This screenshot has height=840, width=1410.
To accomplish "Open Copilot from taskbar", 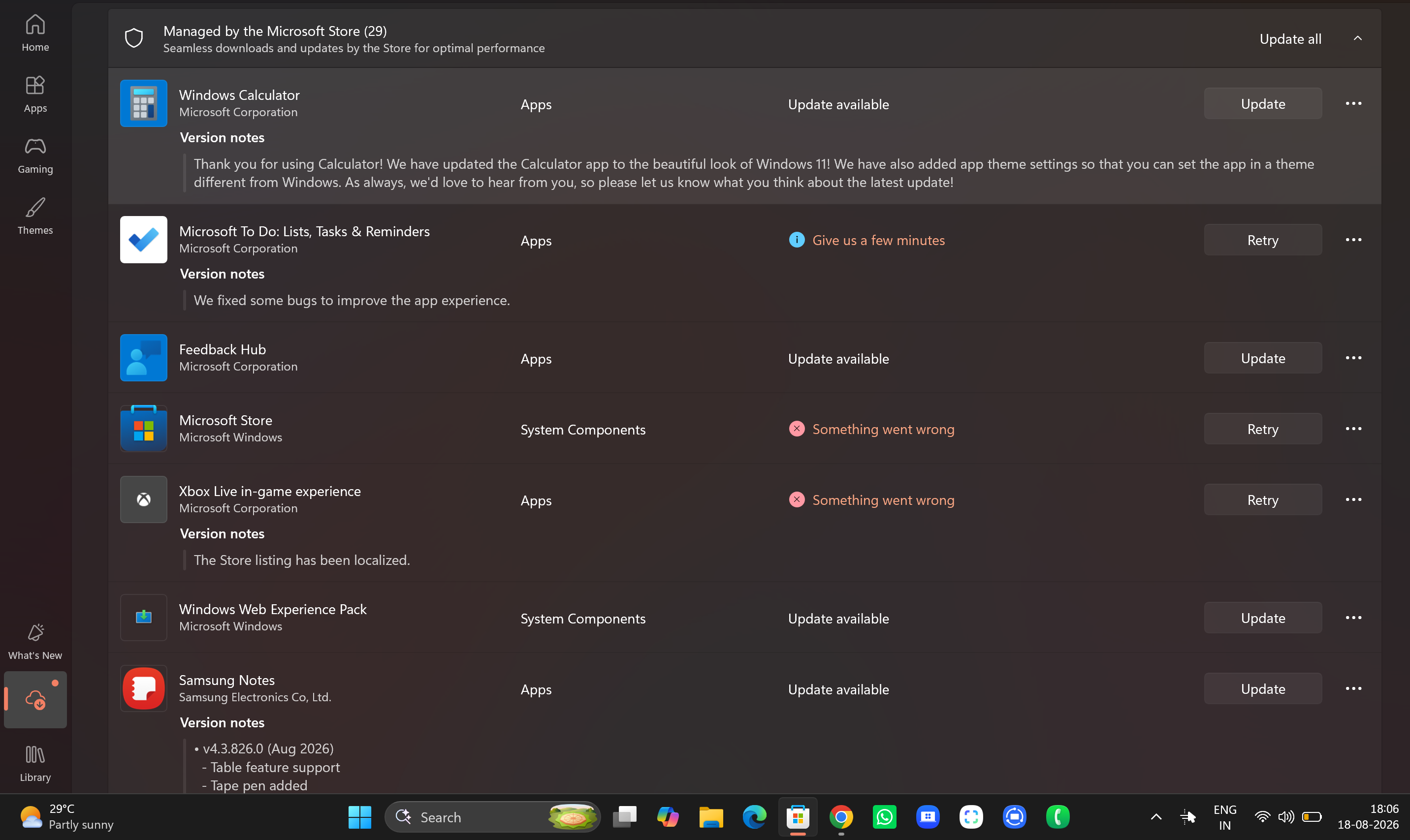I will 668,817.
